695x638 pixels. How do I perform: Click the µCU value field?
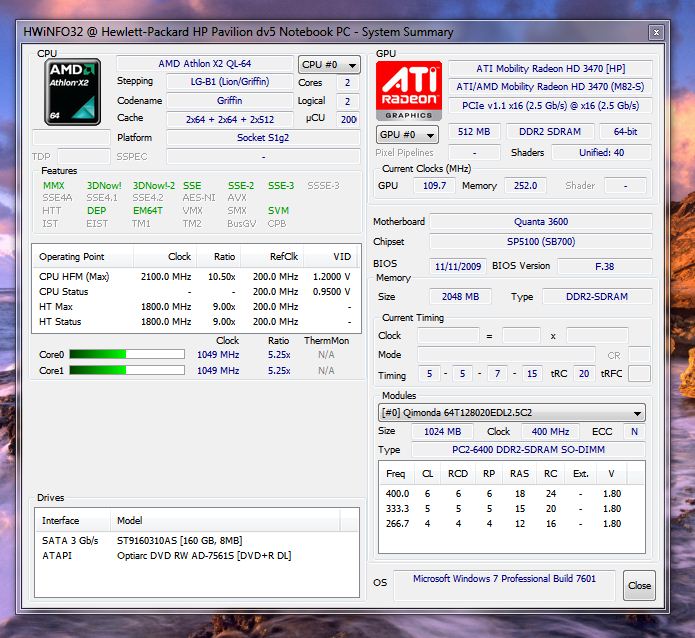coord(348,119)
